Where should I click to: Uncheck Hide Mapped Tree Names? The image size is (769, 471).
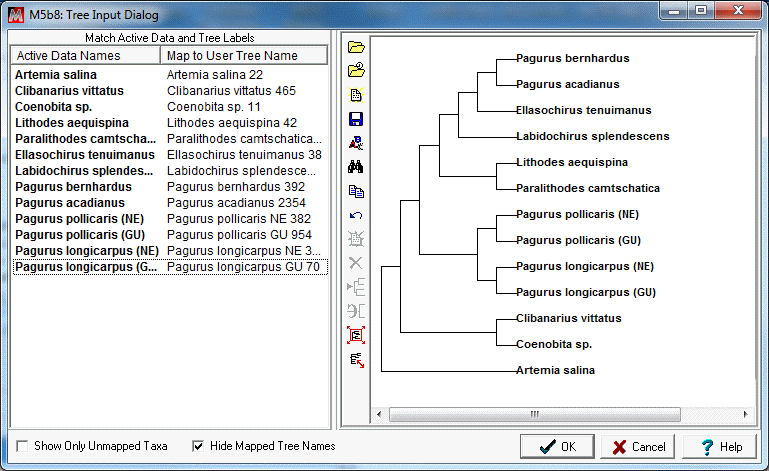click(x=198, y=446)
